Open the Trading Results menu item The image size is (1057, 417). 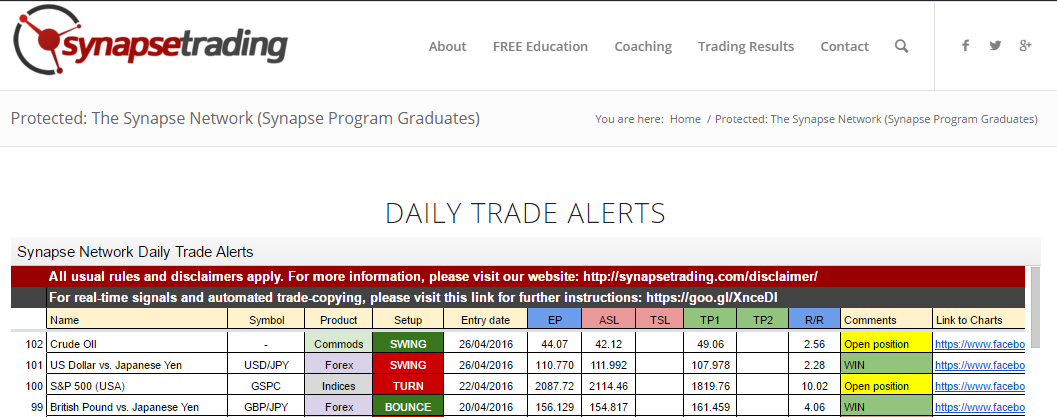tap(746, 46)
